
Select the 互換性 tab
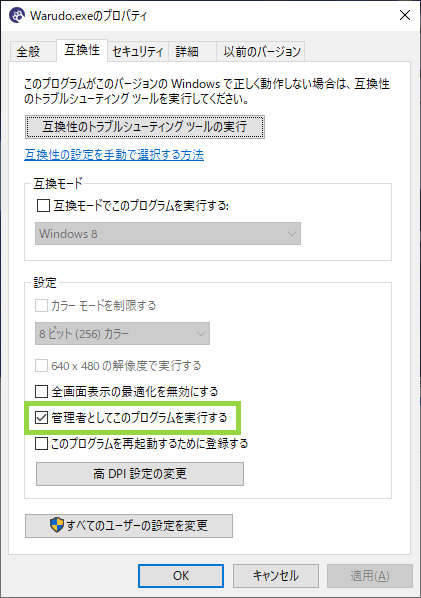click(82, 50)
